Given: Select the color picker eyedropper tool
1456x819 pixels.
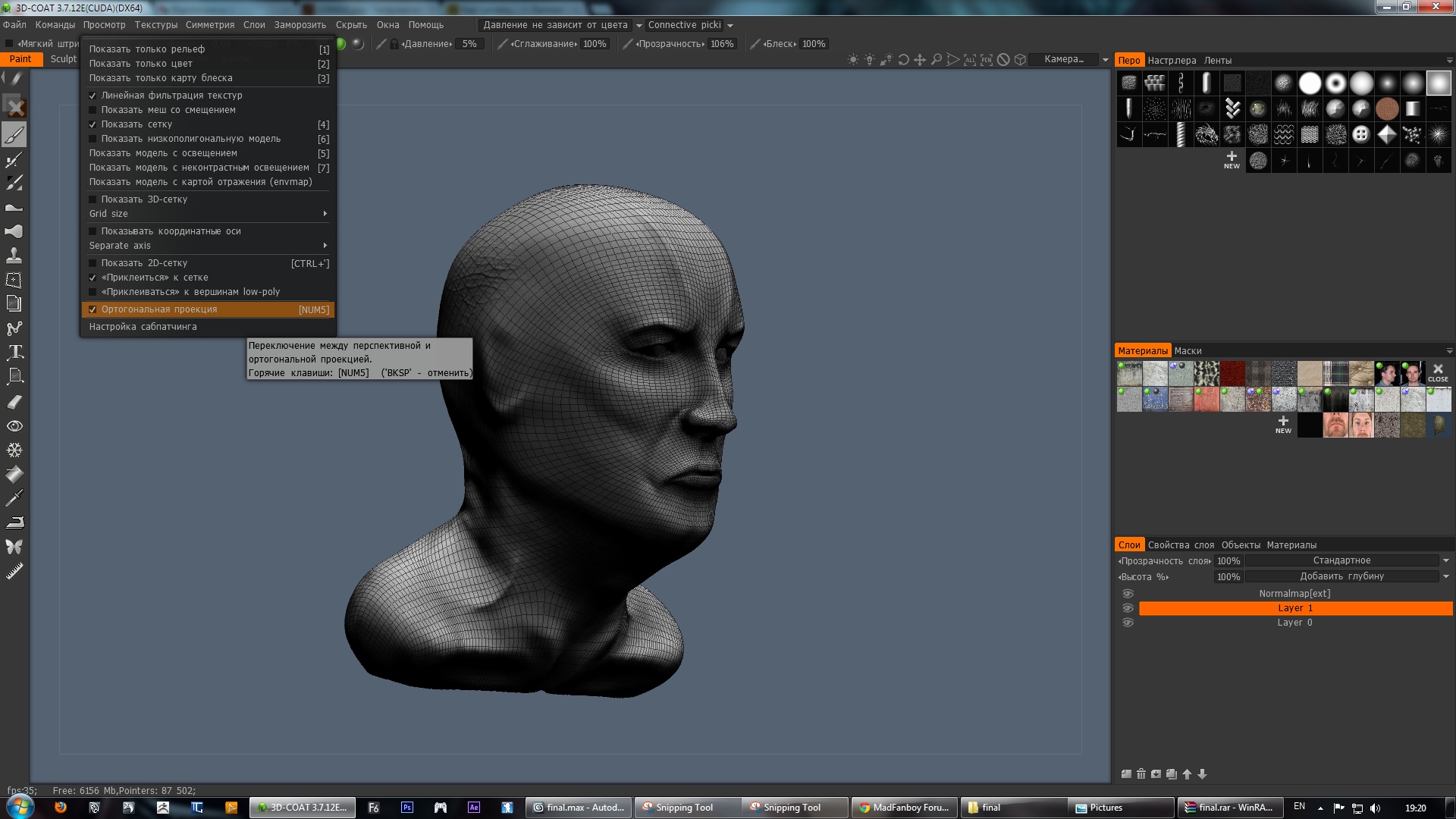Looking at the screenshot, I should [x=14, y=498].
